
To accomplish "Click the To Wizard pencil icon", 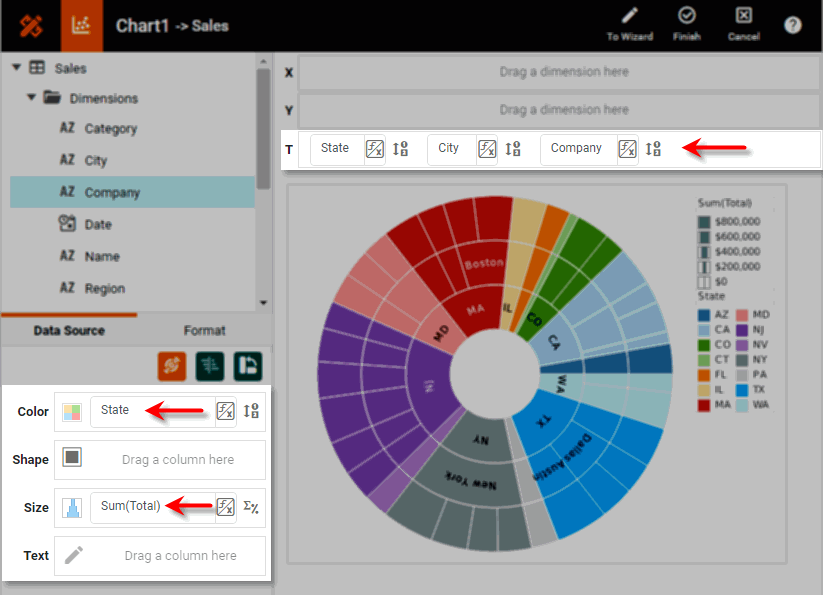I will [x=629, y=17].
